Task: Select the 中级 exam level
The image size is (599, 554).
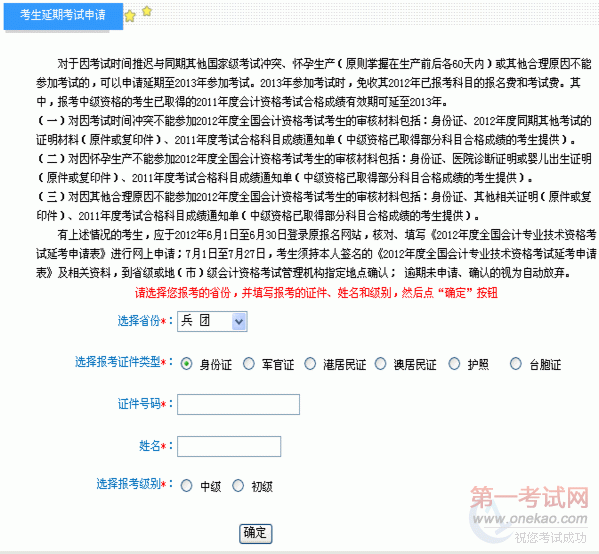Action: point(186,486)
